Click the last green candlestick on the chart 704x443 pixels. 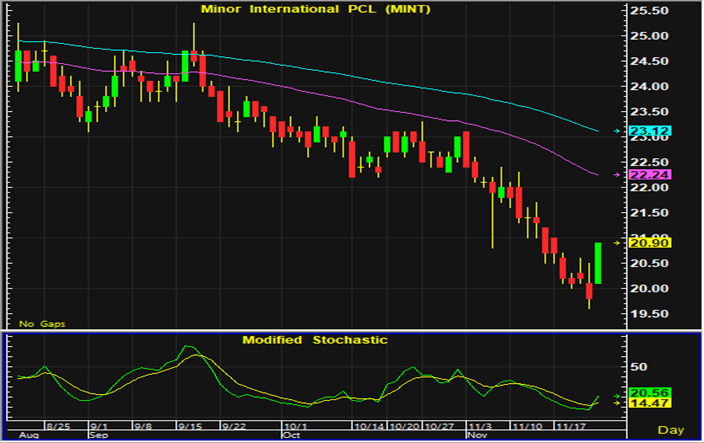click(597, 263)
